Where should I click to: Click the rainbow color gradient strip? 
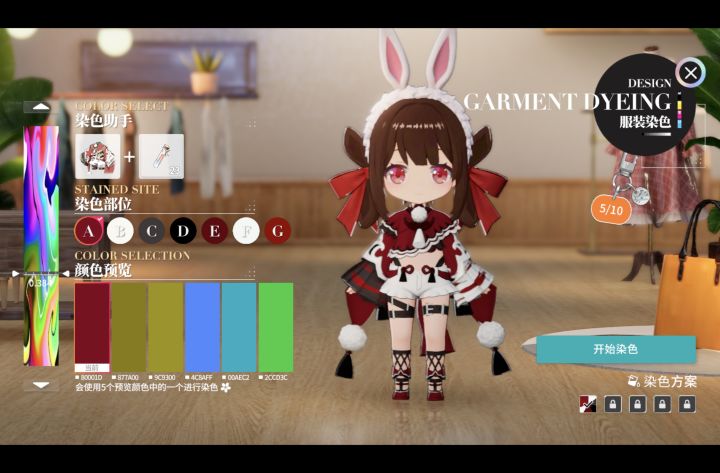41,246
